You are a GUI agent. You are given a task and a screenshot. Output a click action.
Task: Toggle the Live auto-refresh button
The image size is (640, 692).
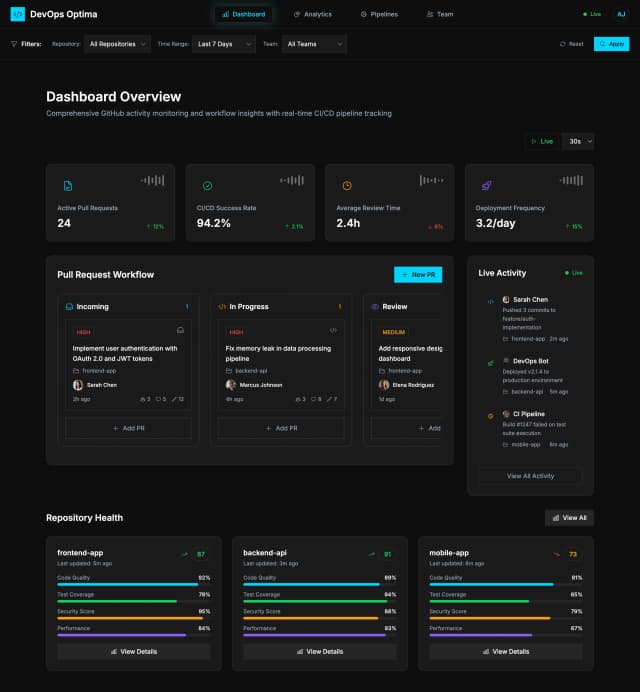click(543, 142)
